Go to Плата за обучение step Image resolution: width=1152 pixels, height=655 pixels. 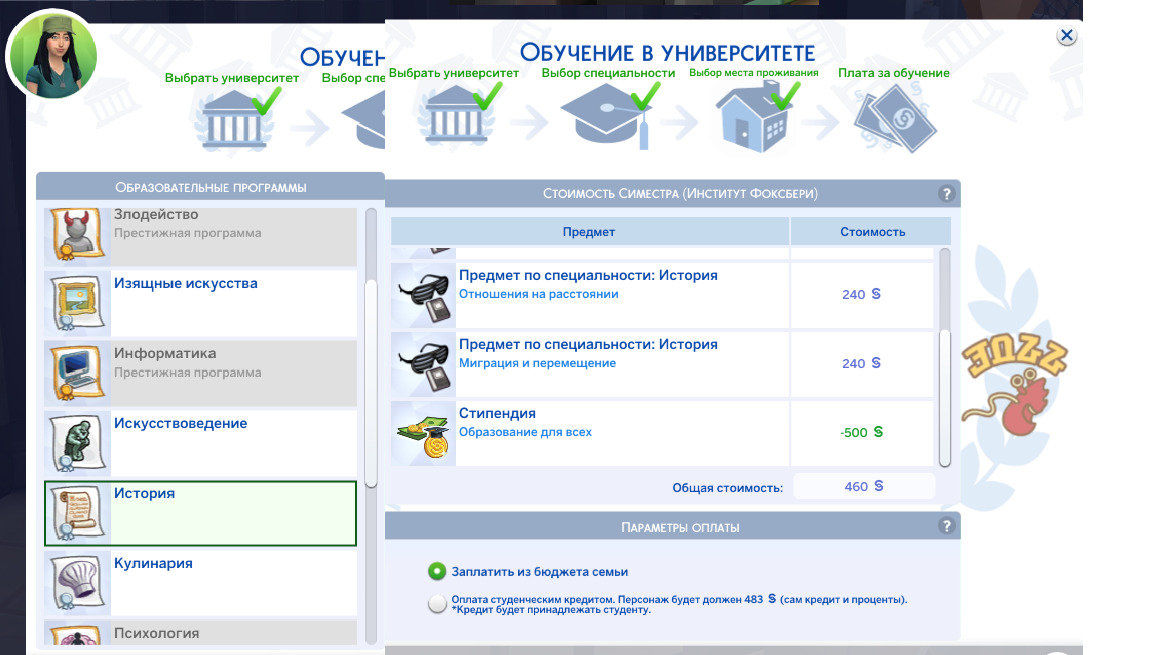point(893,73)
